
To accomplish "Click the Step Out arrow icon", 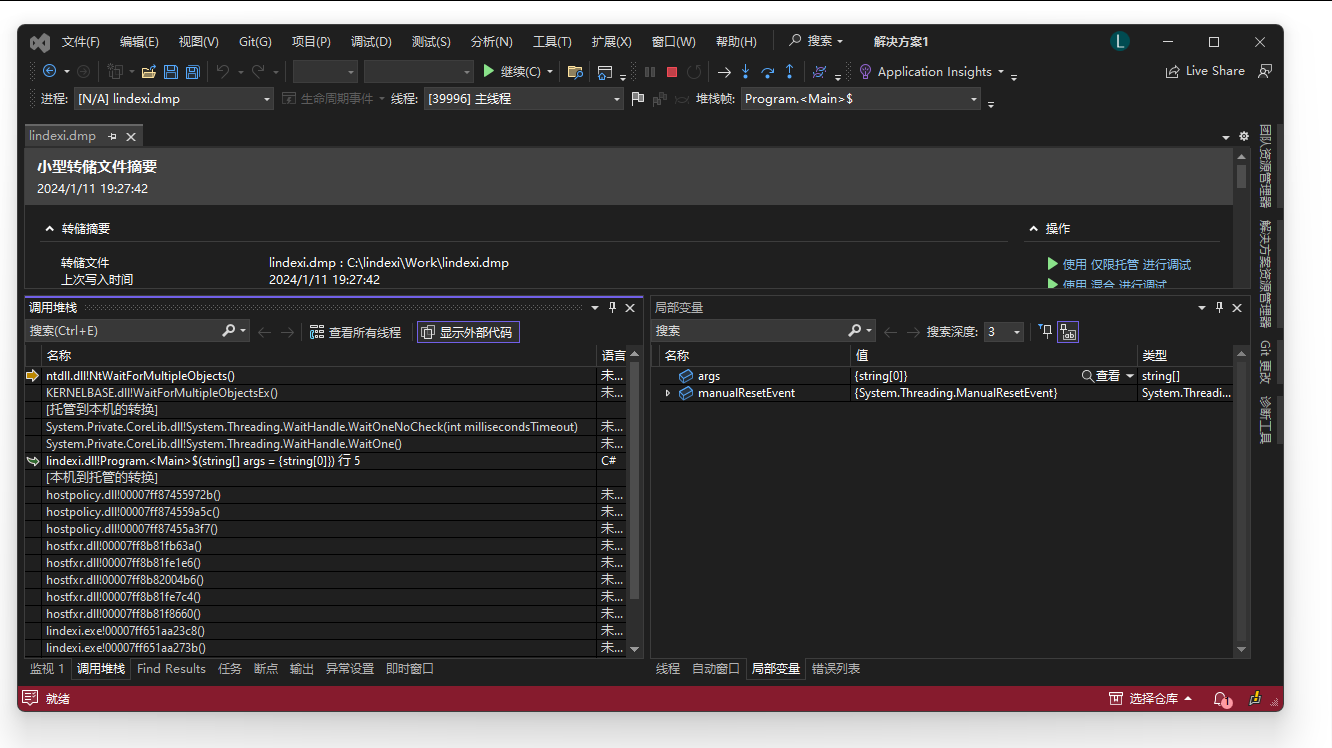I will point(789,72).
